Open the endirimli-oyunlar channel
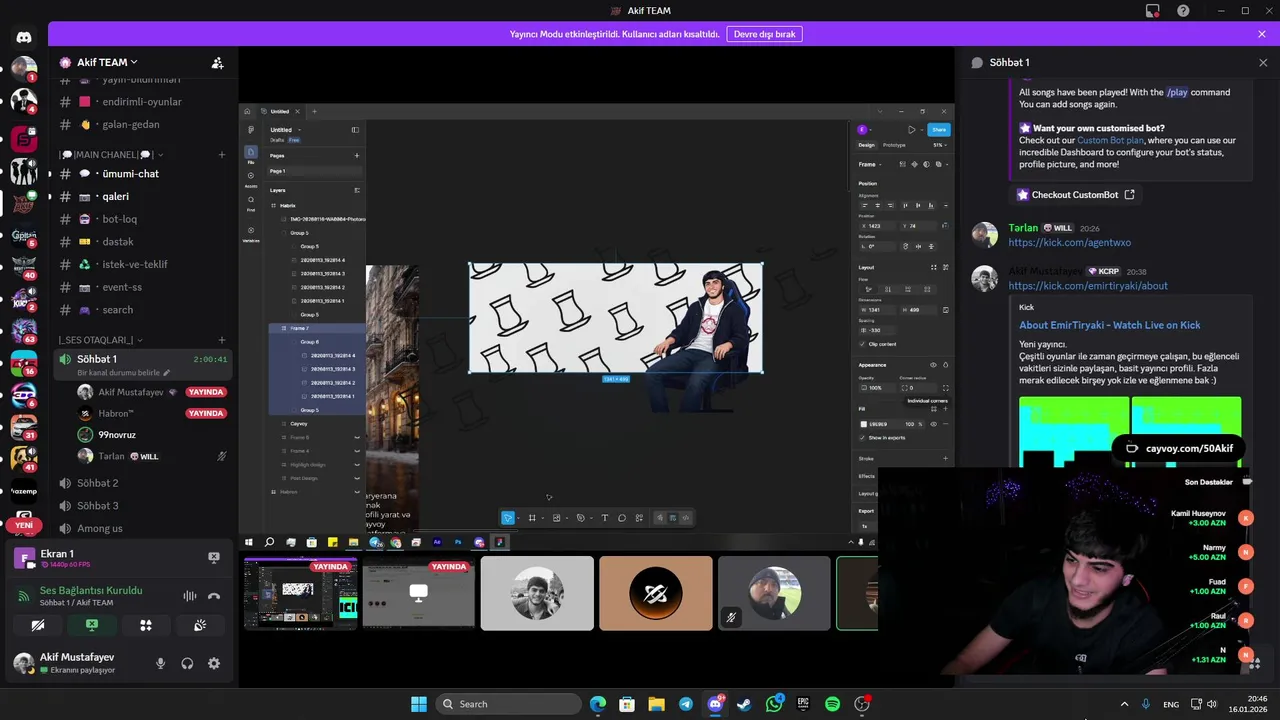Viewport: 1280px width, 720px height. pyautogui.click(x=143, y=102)
